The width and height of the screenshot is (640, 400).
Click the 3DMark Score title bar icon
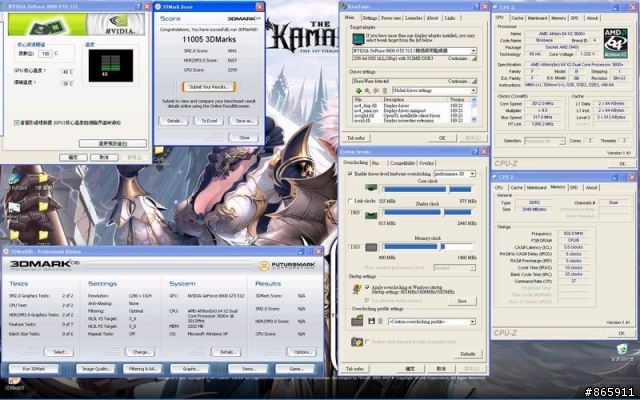click(x=158, y=7)
